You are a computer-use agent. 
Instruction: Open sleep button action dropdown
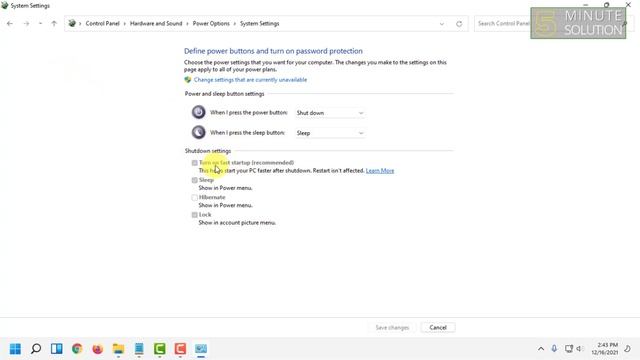[x=330, y=133]
